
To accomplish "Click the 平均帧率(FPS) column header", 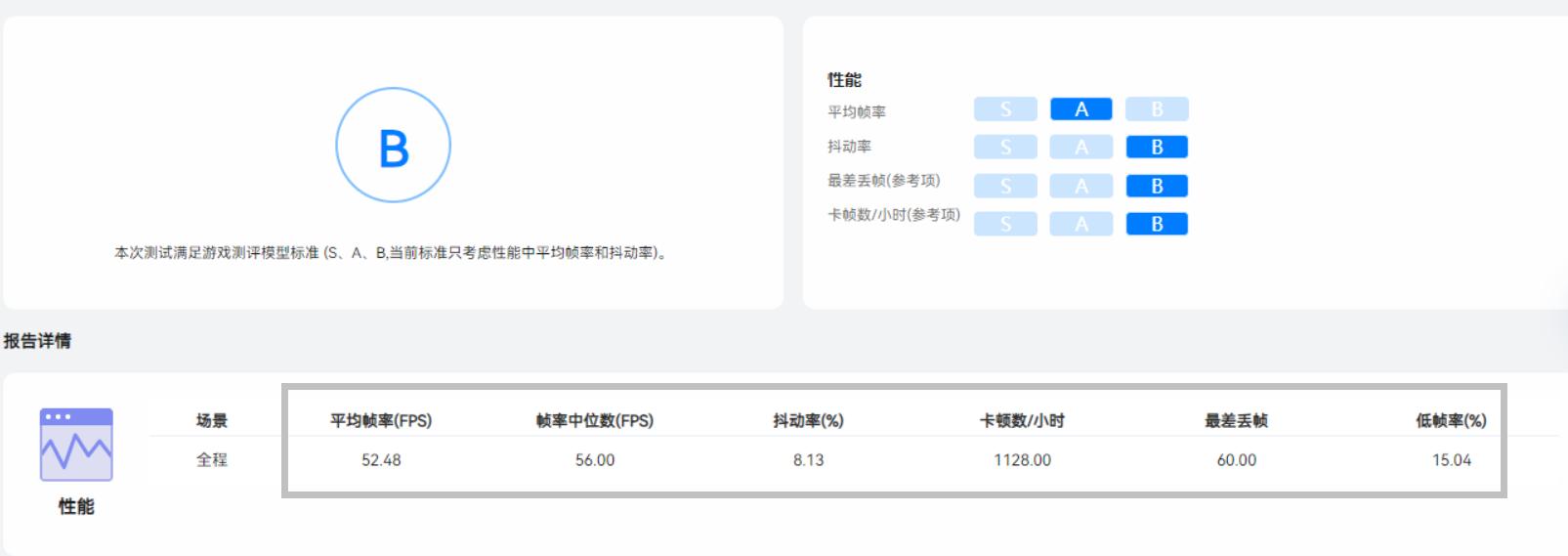I will pos(381,421).
